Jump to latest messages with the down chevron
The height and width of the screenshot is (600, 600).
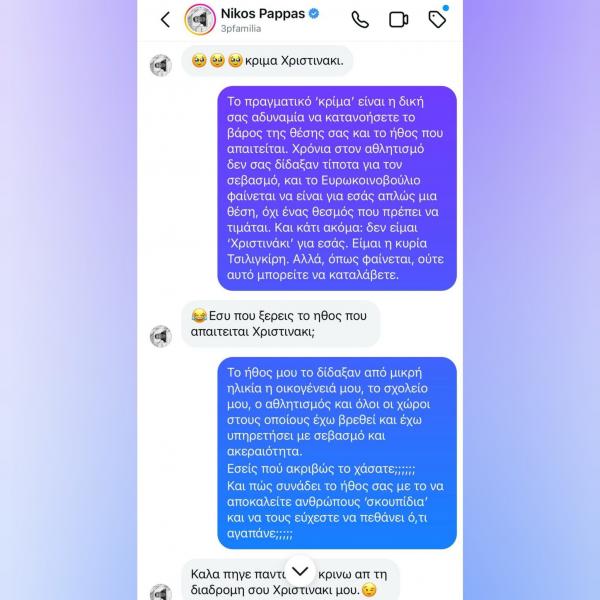click(300, 571)
